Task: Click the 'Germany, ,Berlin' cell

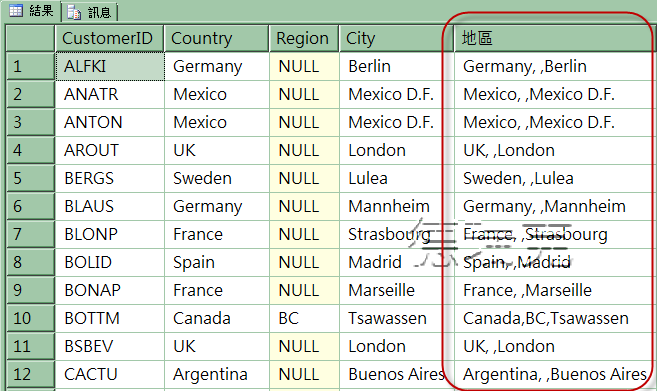Action: tap(556, 66)
